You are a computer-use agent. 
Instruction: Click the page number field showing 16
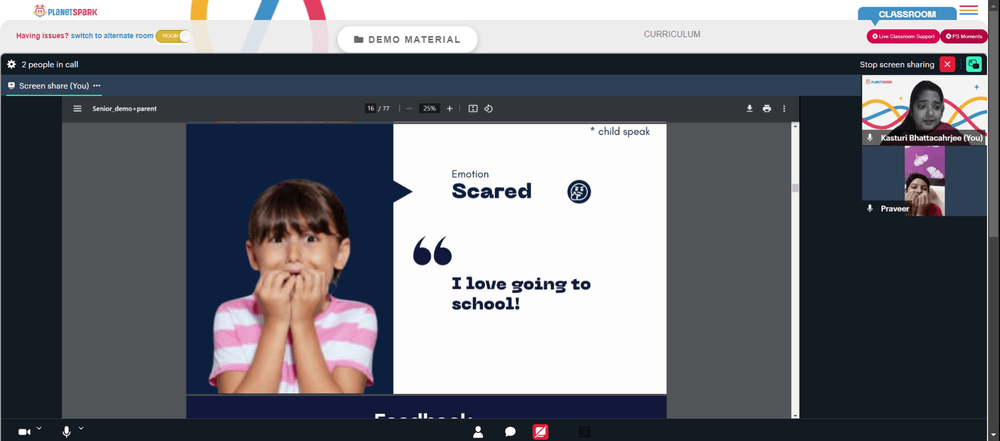370,108
